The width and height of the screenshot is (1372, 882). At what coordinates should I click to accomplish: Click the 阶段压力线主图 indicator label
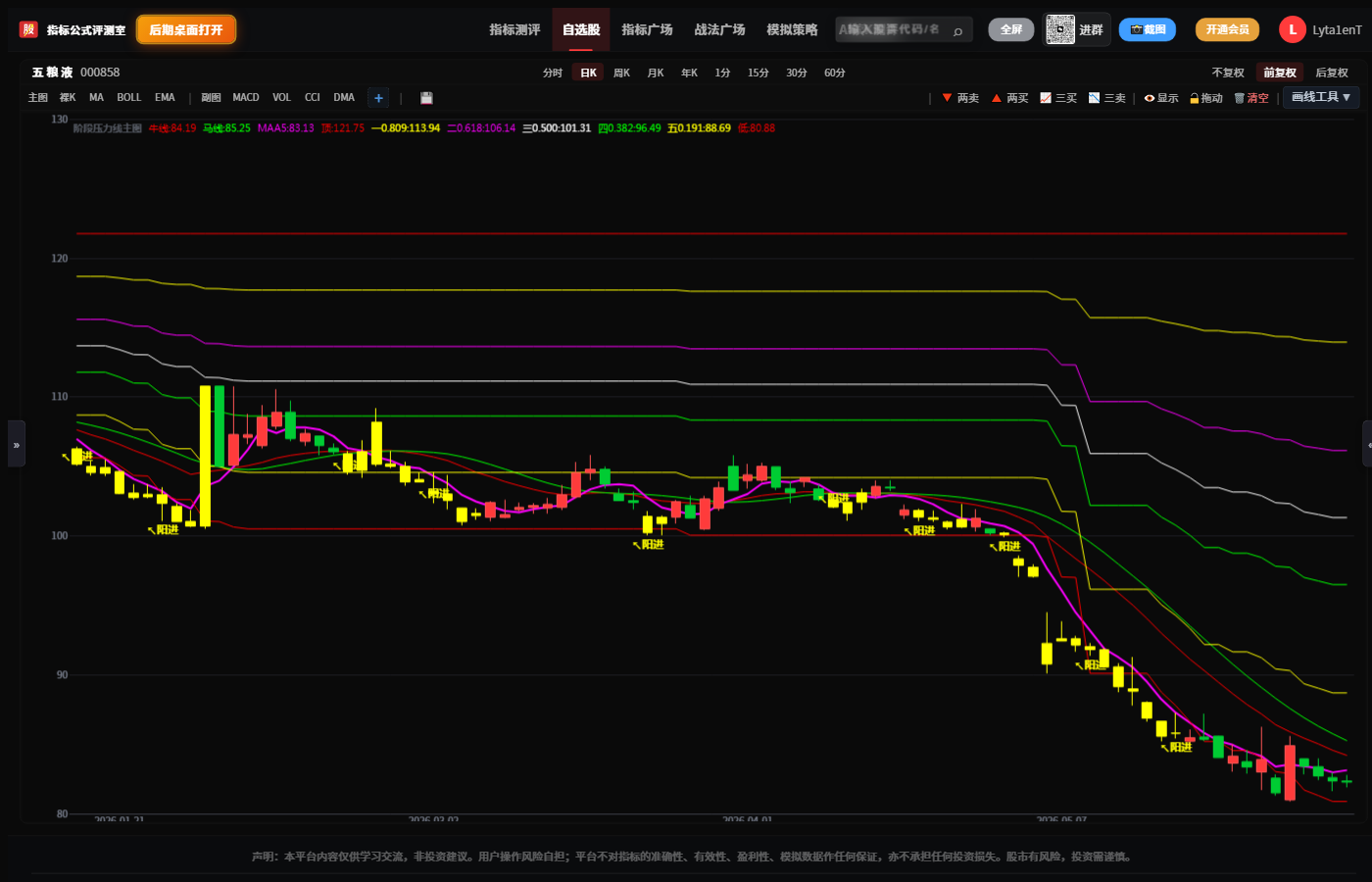[x=107, y=128]
